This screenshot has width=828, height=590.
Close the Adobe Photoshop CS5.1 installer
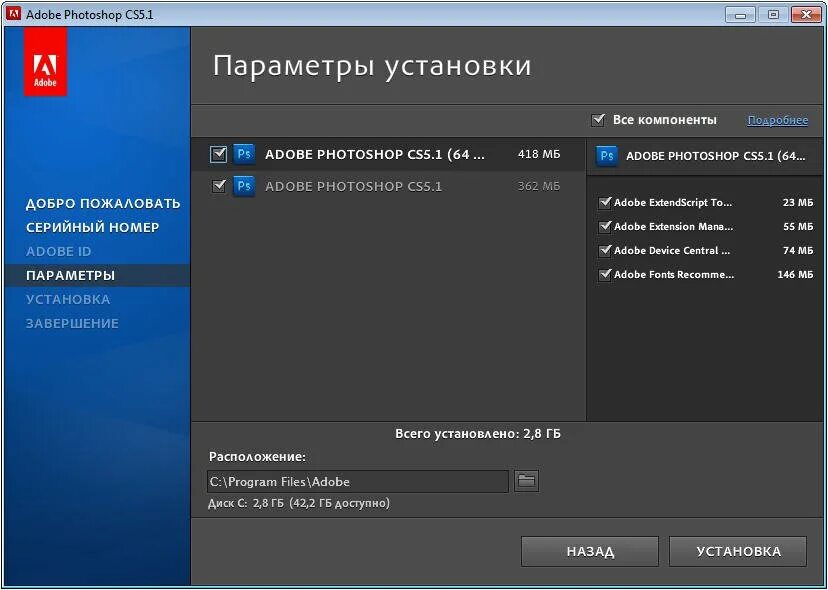(806, 15)
